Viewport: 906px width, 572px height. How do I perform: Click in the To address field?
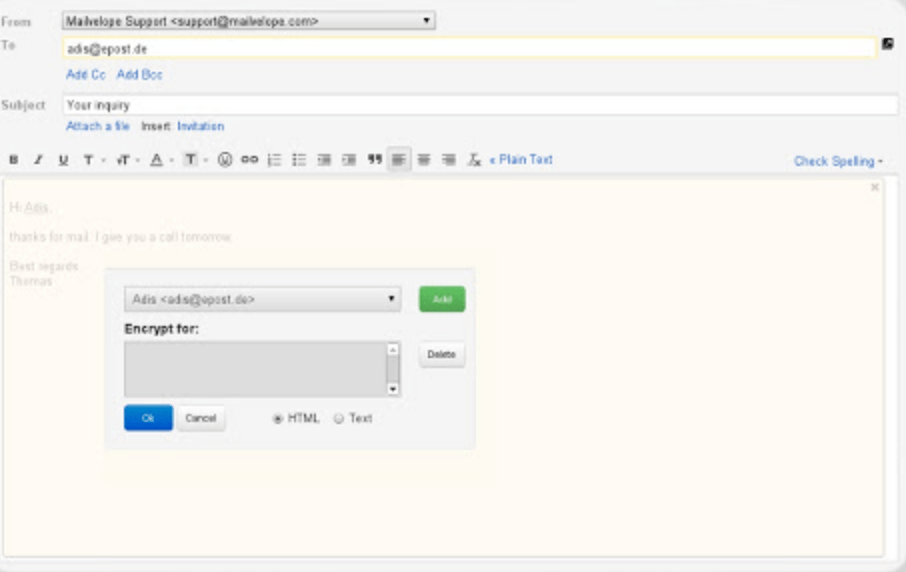[469, 49]
